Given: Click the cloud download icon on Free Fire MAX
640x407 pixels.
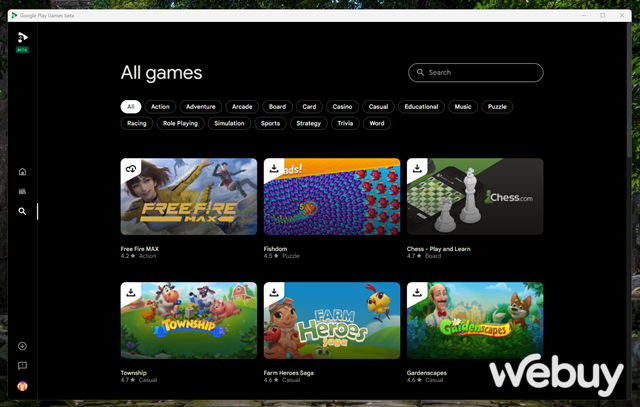Looking at the screenshot, I should [x=131, y=169].
